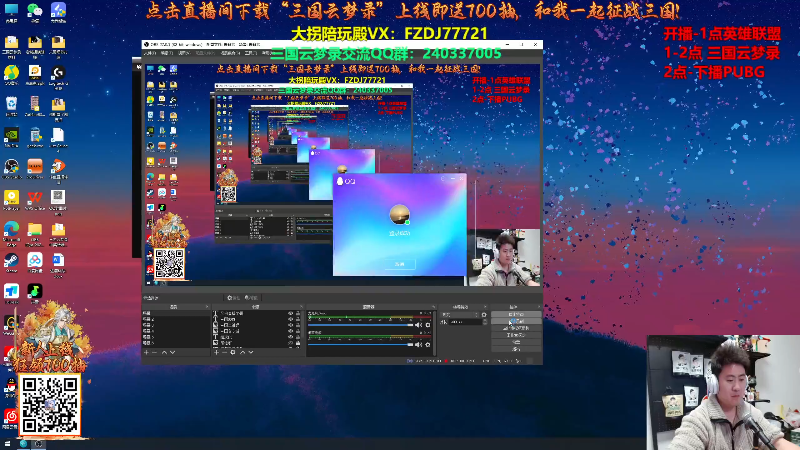Select the first scene in Scenes list
Viewport: 800px width, 450px height.
tap(176, 313)
